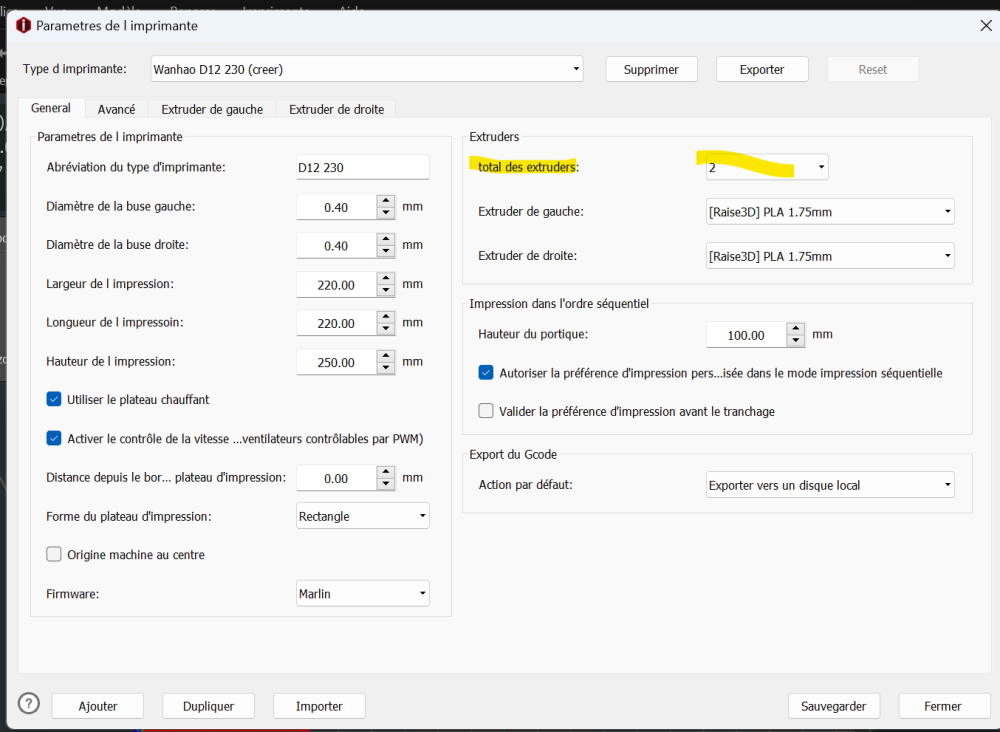Click the Diamètre de la buse droite field
The image size is (1000, 732).
pyautogui.click(x=336, y=245)
